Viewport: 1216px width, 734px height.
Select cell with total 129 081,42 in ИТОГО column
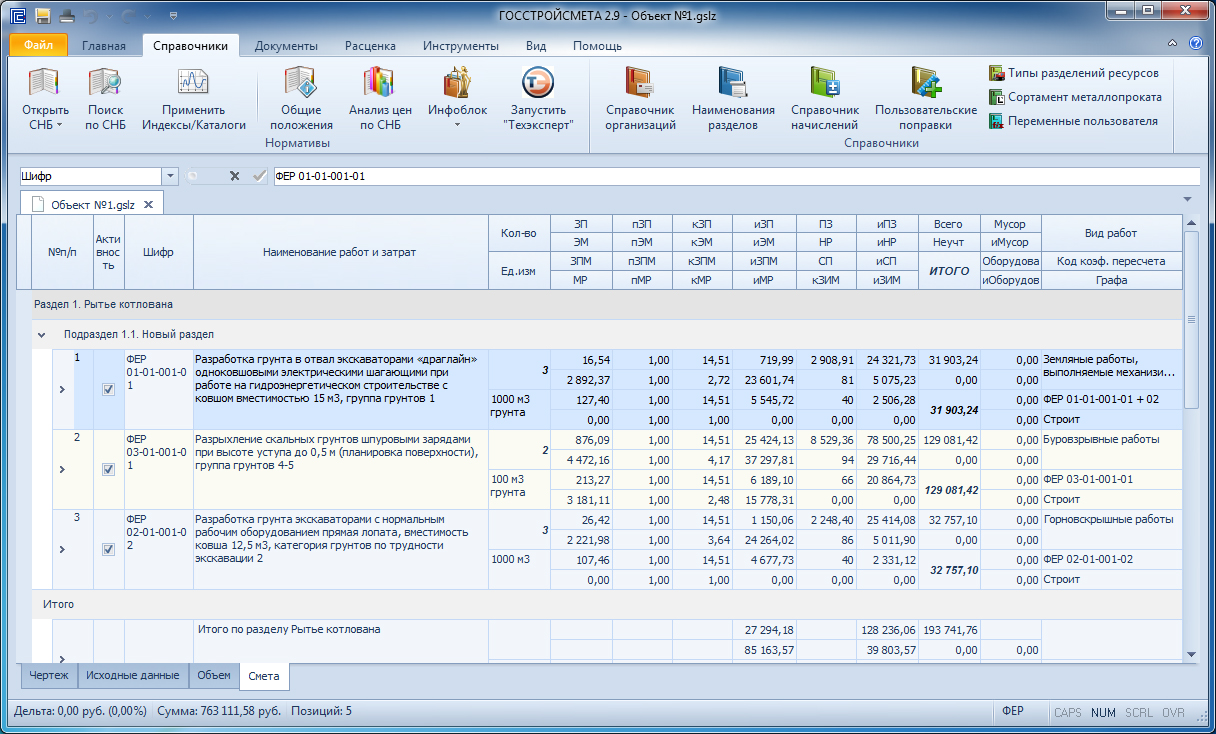(949, 490)
